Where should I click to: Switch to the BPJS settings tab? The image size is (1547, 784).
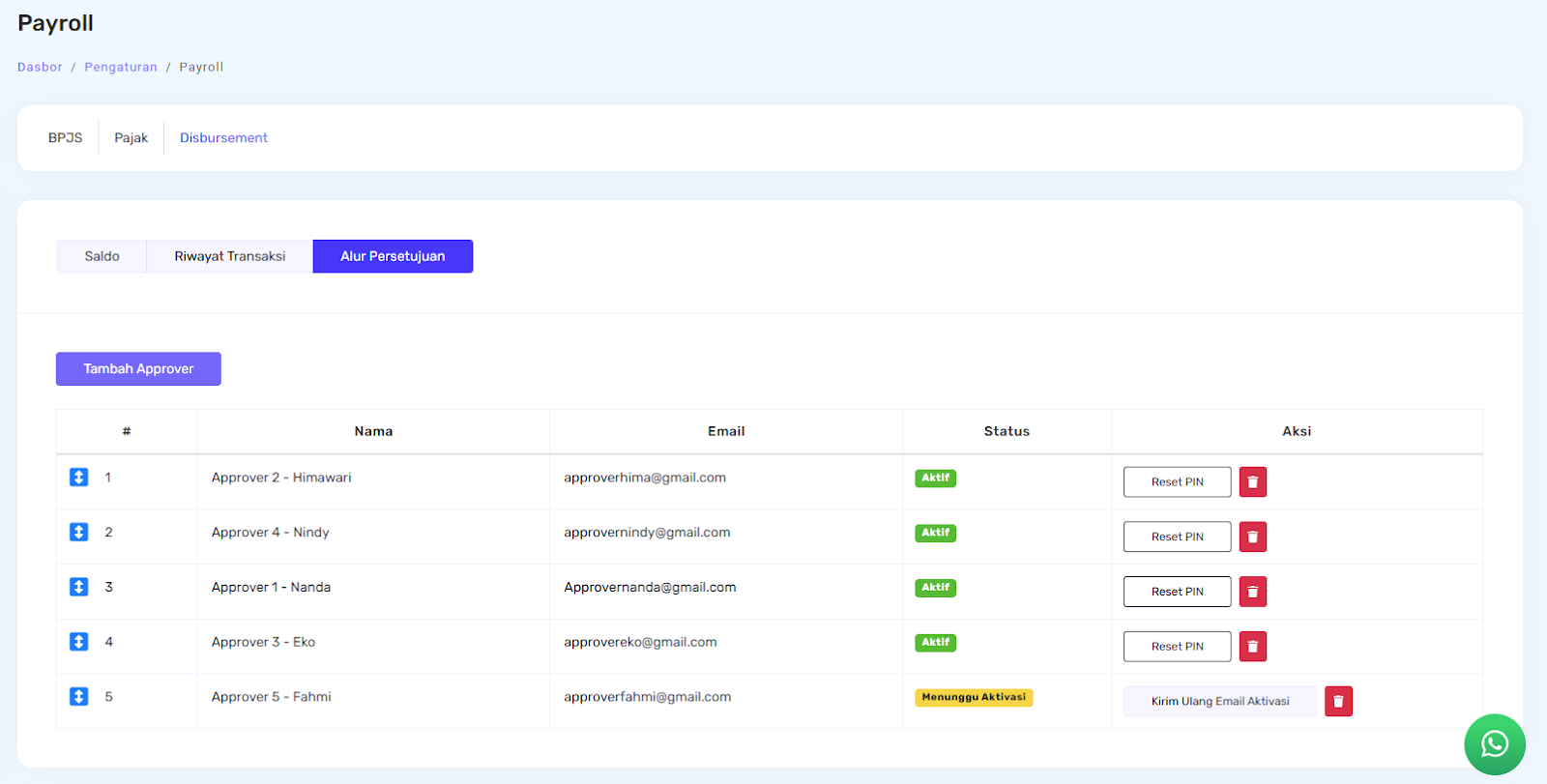coord(66,138)
